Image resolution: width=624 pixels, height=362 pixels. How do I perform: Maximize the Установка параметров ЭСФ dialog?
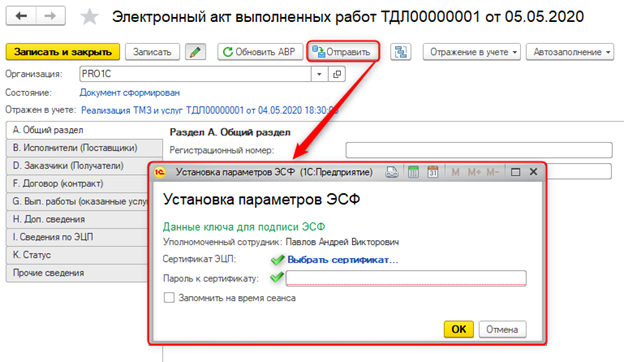515,172
